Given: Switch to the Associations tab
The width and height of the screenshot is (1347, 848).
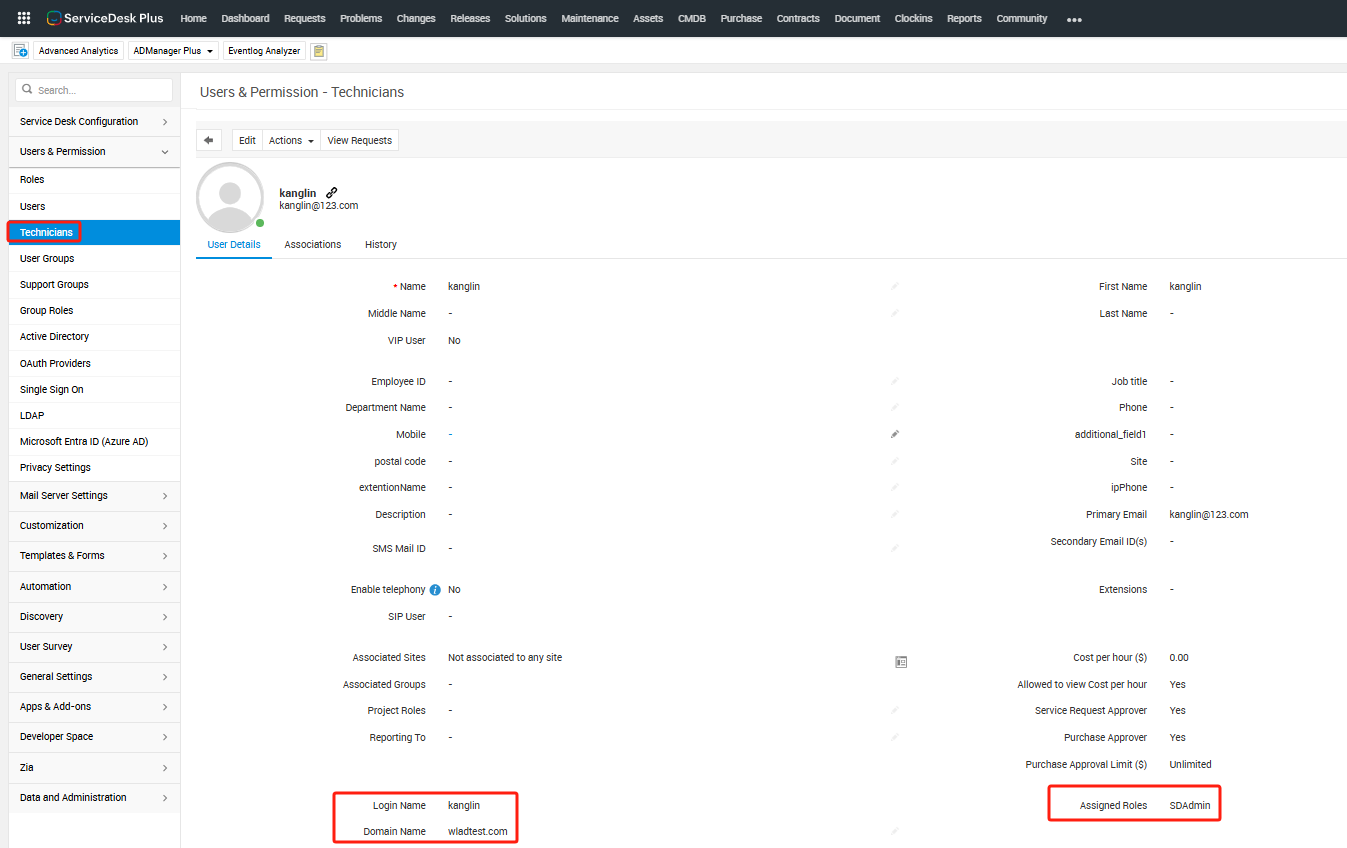Looking at the screenshot, I should click(312, 244).
